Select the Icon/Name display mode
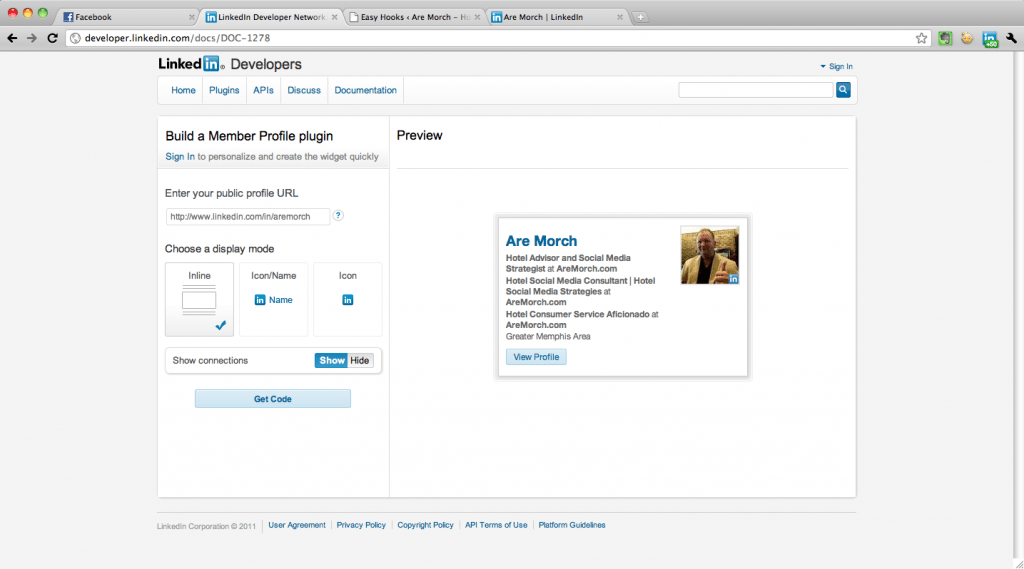The height and width of the screenshot is (569, 1024). click(274, 300)
